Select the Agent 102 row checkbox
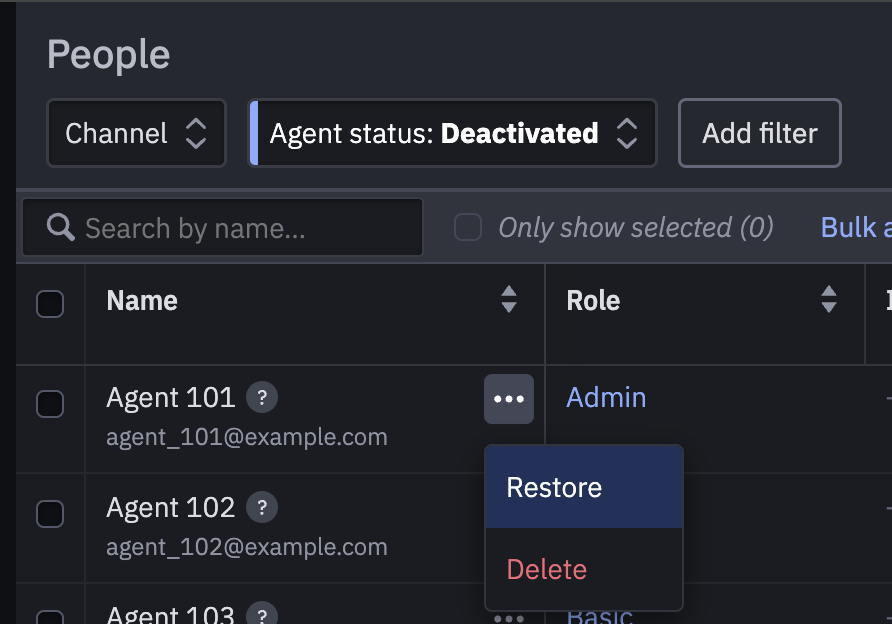The image size is (892, 624). (50, 514)
